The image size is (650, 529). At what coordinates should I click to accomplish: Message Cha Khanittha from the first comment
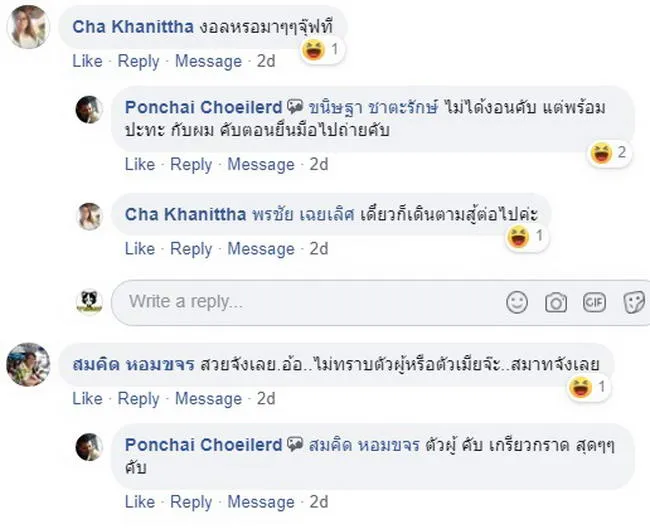pyautogui.click(x=208, y=61)
